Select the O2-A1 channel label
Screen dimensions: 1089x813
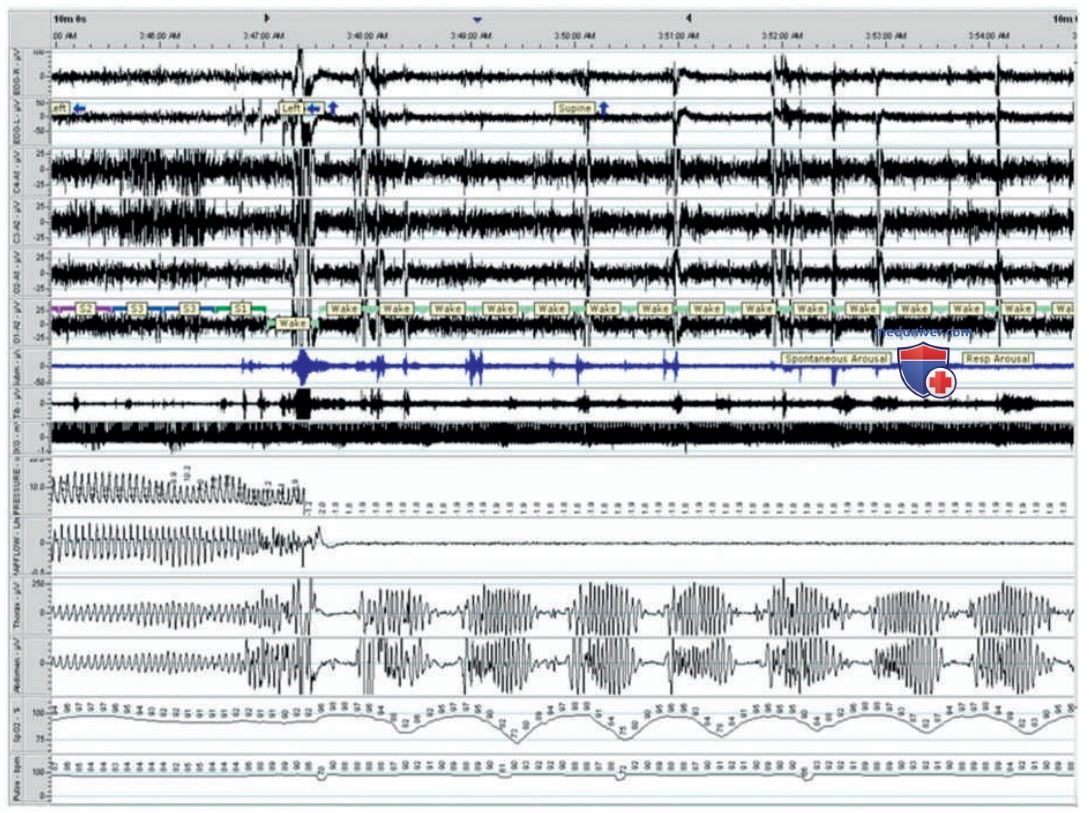(19, 272)
